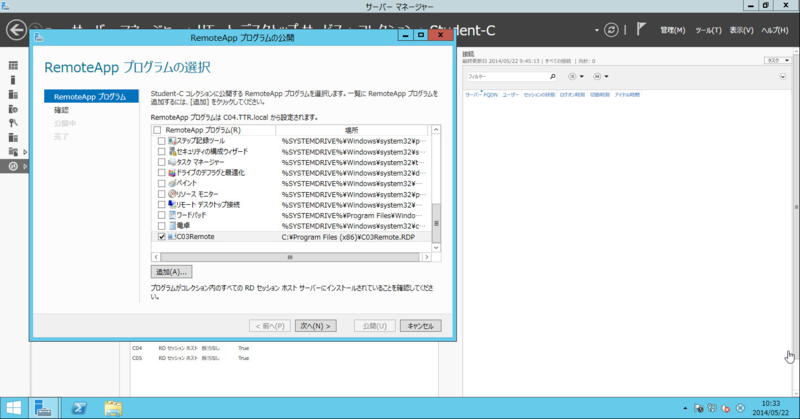The height and width of the screenshot is (419, 800).
Task: Expand the Remote Desktop Services sidebar arrow
Action: tap(25, 166)
